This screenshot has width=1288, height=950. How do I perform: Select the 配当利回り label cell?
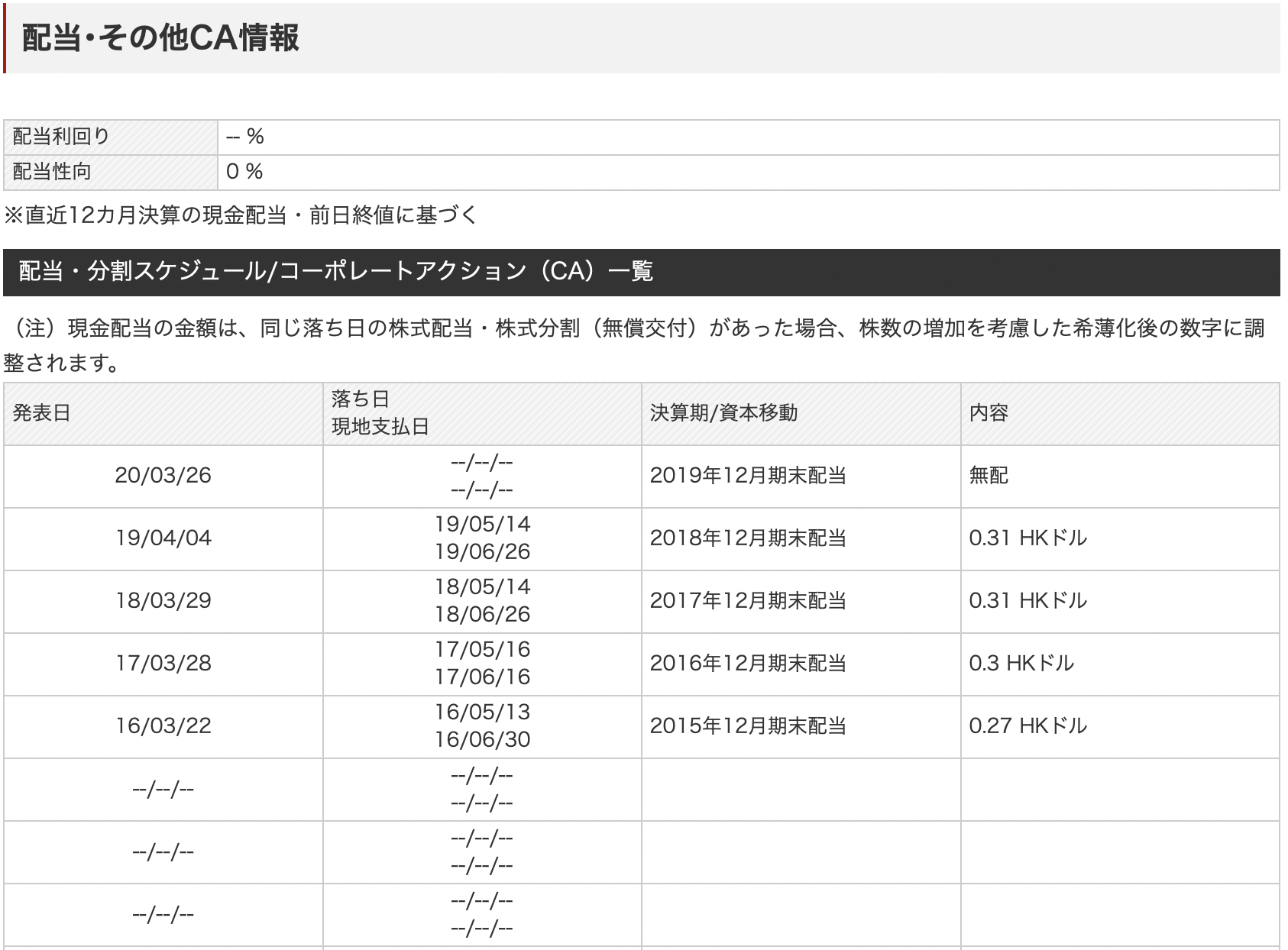(x=111, y=137)
